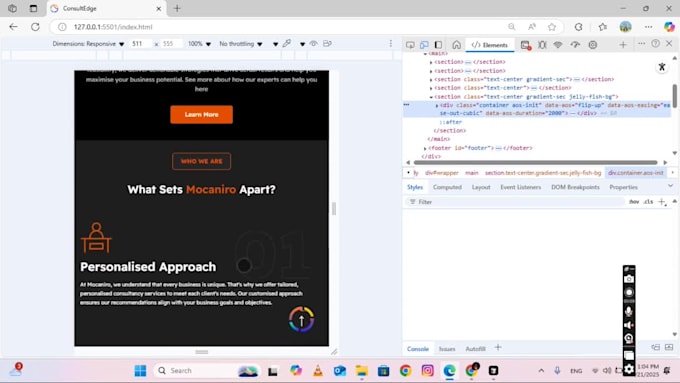Add a drawer tool with plus icon
This screenshot has width=680, height=383.
pos(498,347)
